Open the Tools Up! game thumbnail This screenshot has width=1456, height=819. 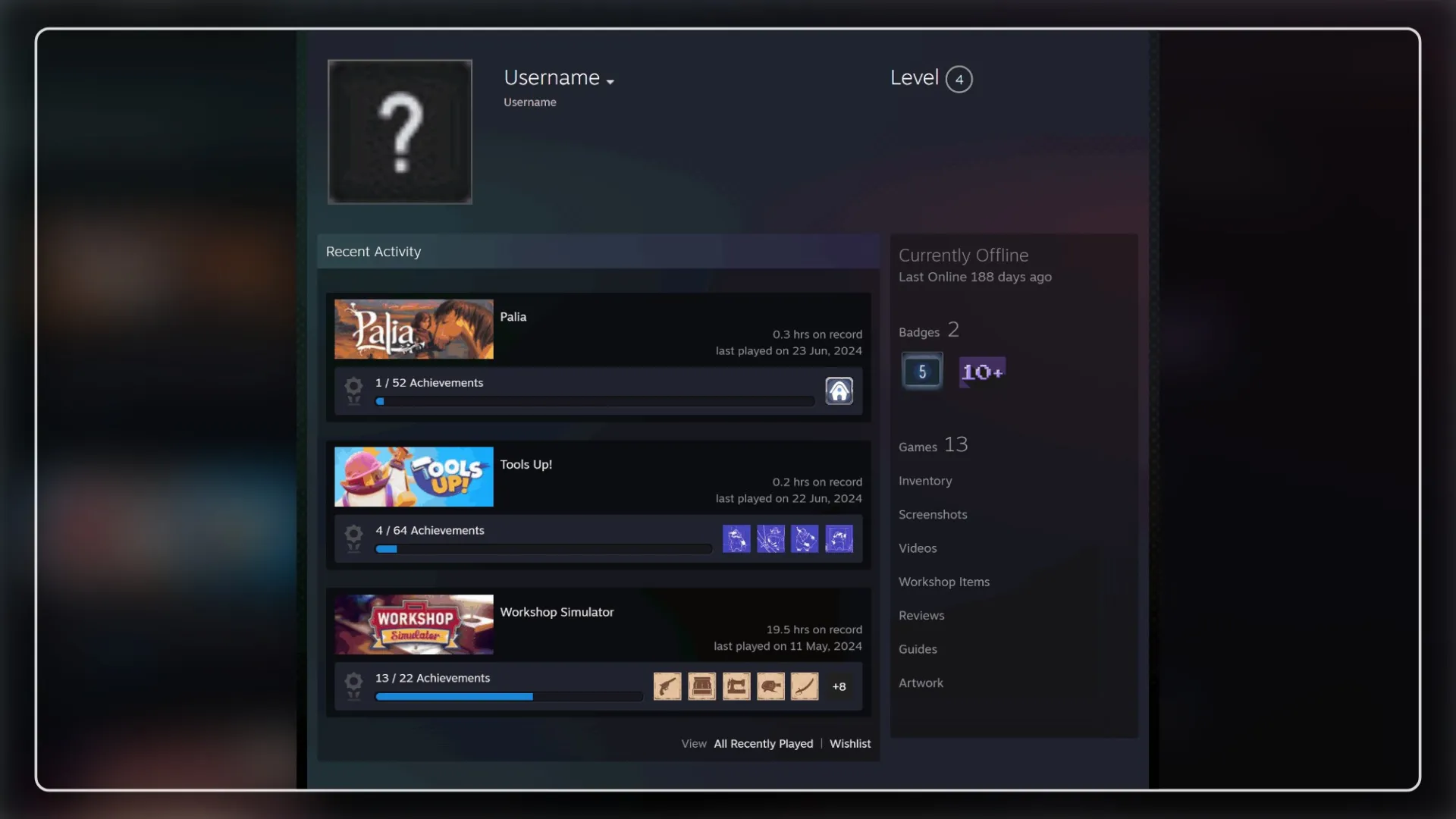click(414, 477)
